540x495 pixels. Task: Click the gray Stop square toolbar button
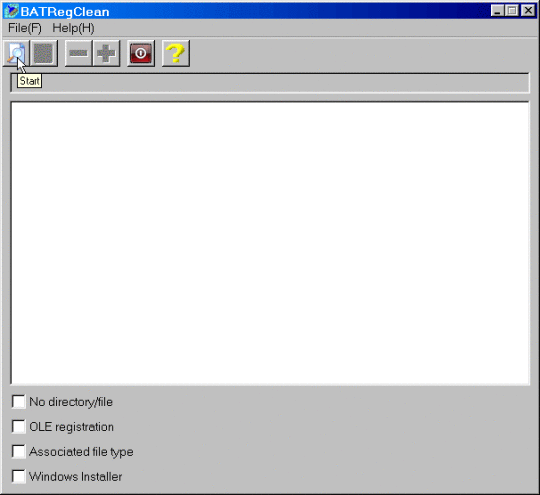click(44, 53)
